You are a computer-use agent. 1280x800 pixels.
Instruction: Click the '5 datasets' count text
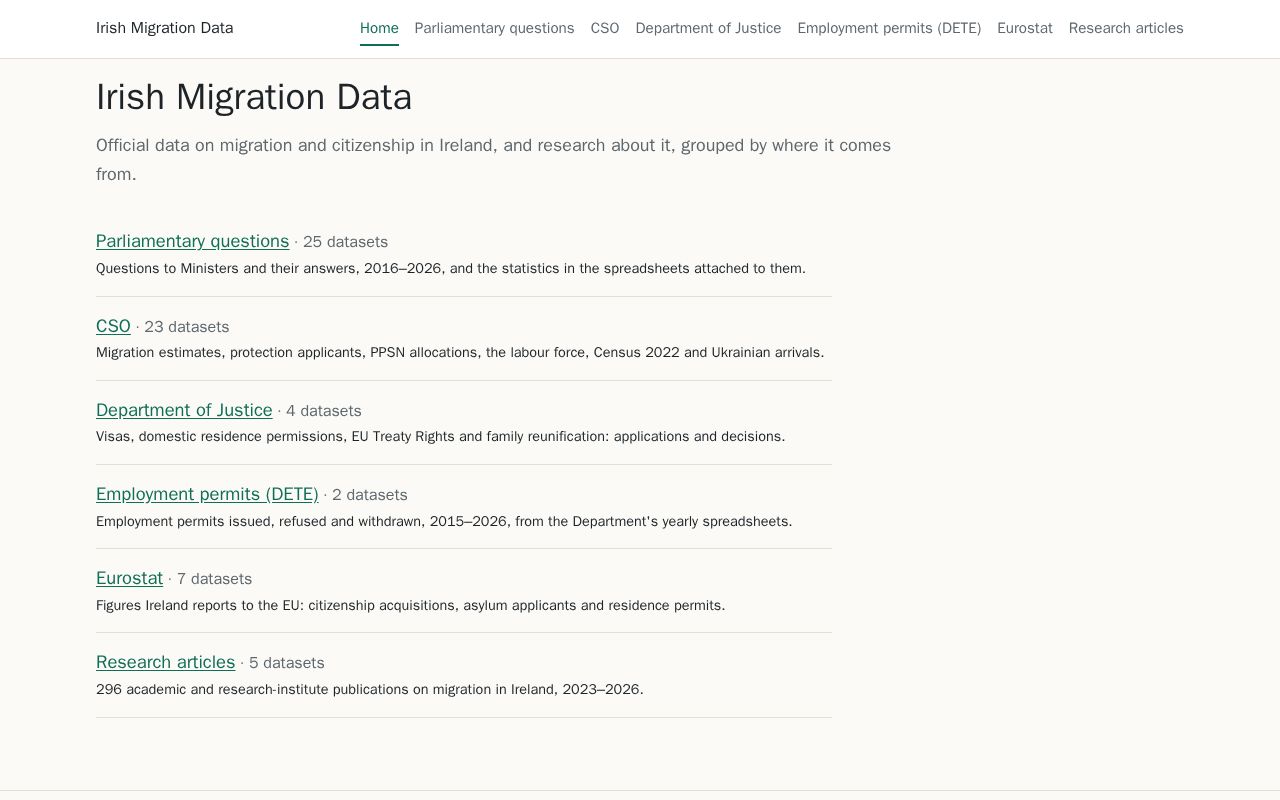[287, 663]
